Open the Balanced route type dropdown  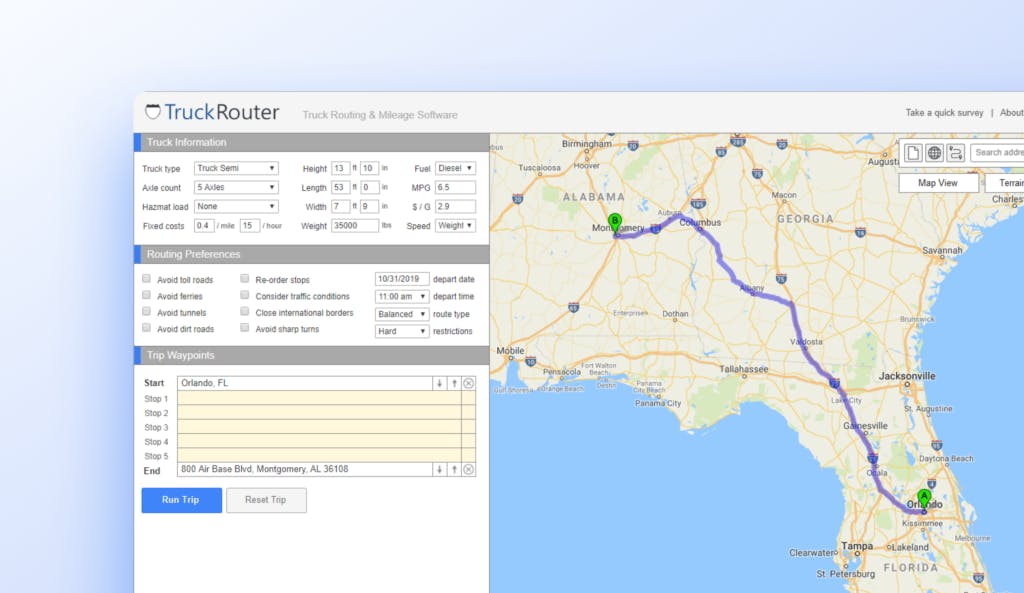402,314
